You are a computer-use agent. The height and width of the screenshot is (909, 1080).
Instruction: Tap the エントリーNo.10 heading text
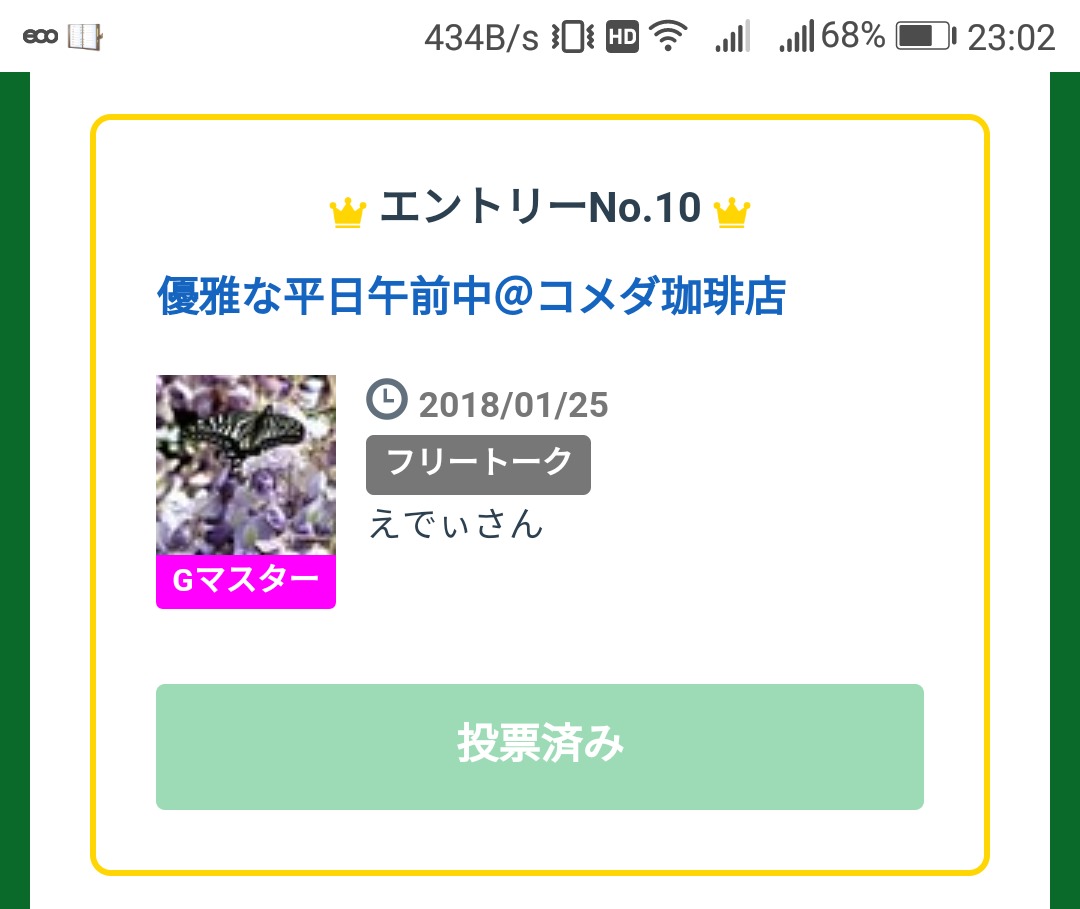coord(540,209)
